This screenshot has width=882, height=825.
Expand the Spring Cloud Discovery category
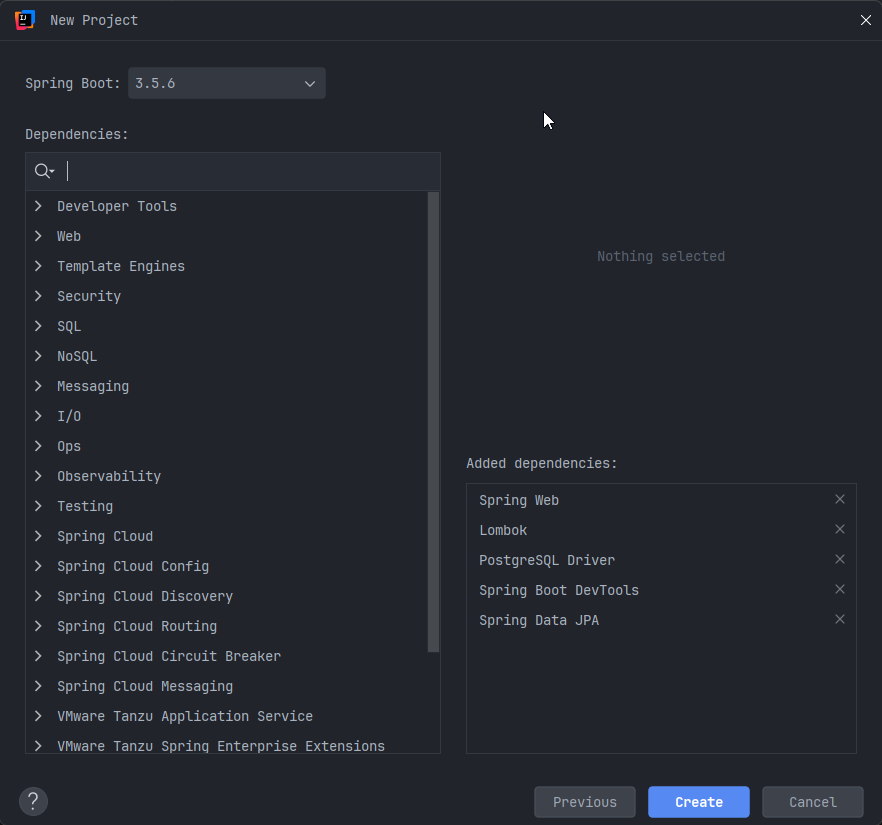(x=38, y=596)
